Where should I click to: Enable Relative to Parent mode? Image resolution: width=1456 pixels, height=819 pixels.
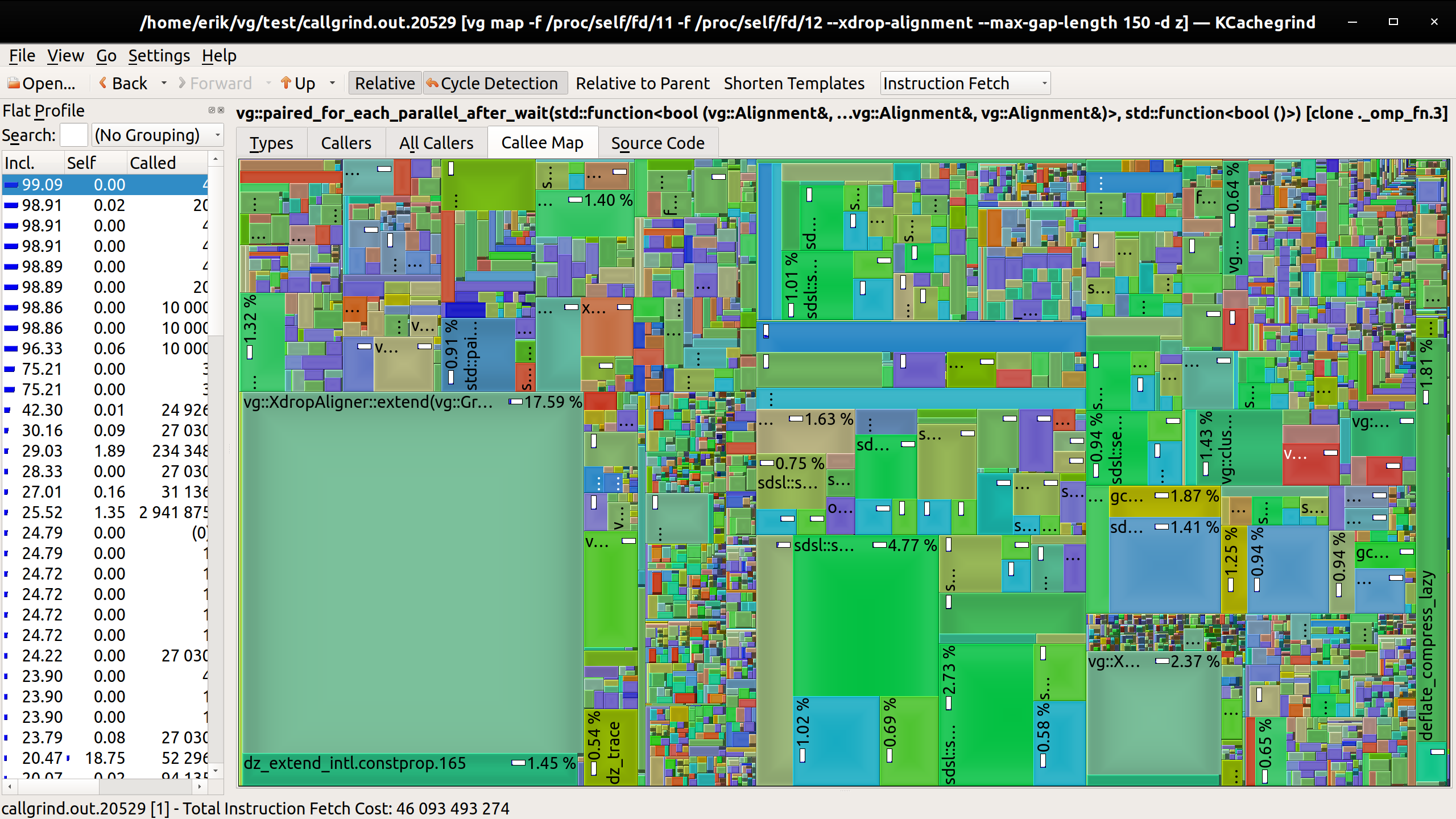pyautogui.click(x=643, y=83)
